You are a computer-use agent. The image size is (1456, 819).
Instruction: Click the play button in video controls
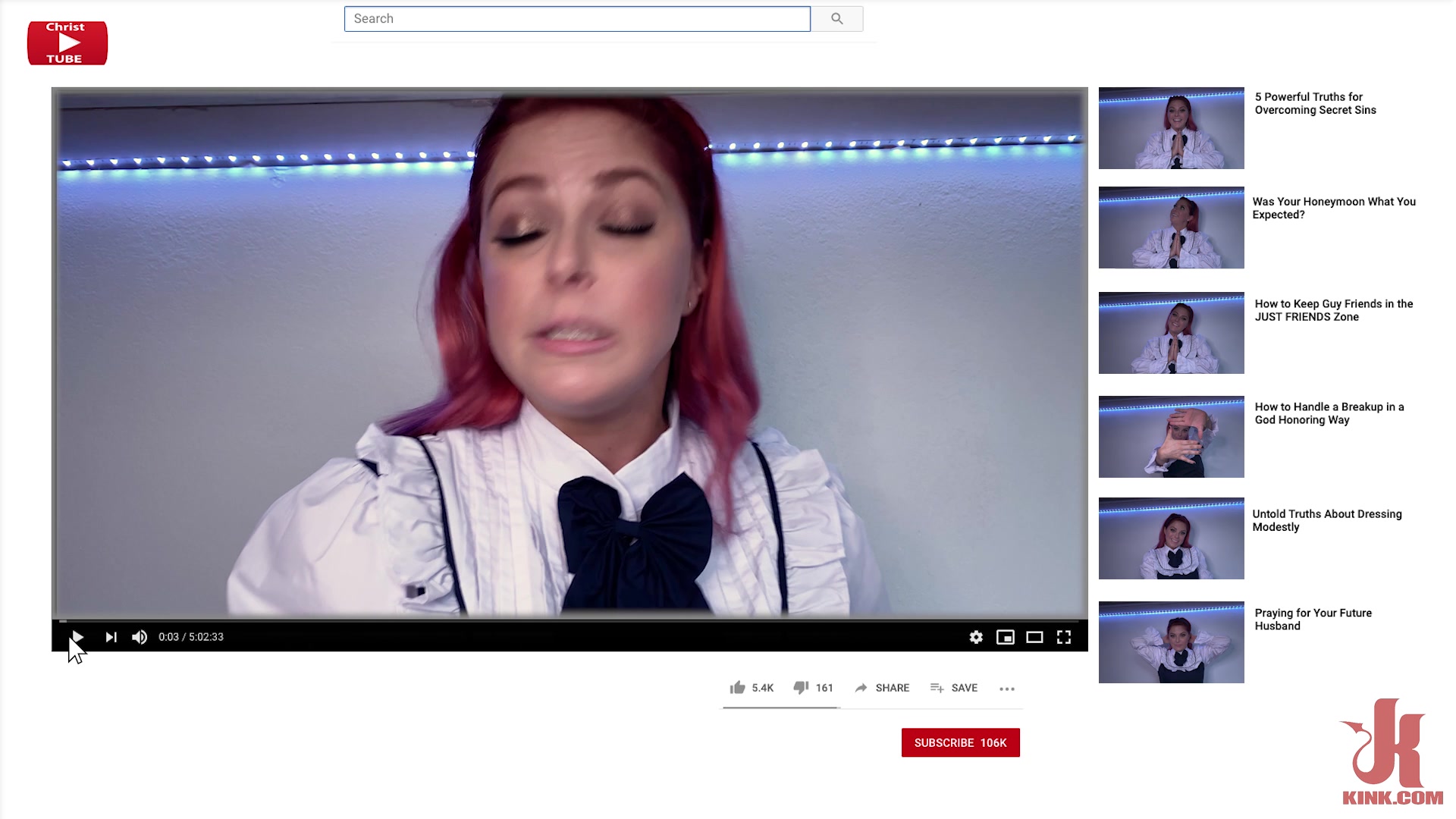click(x=77, y=637)
